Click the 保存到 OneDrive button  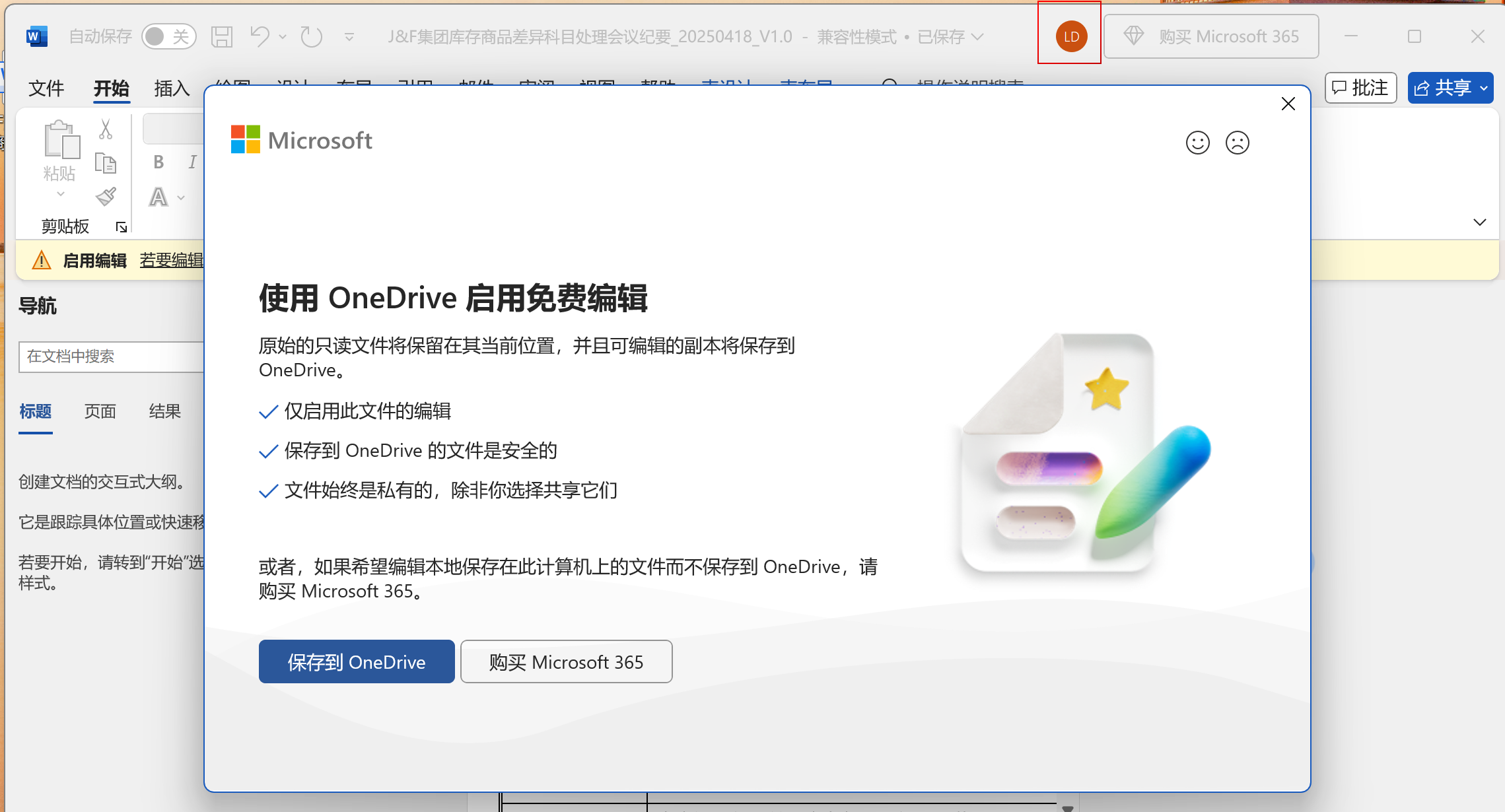[x=356, y=661]
